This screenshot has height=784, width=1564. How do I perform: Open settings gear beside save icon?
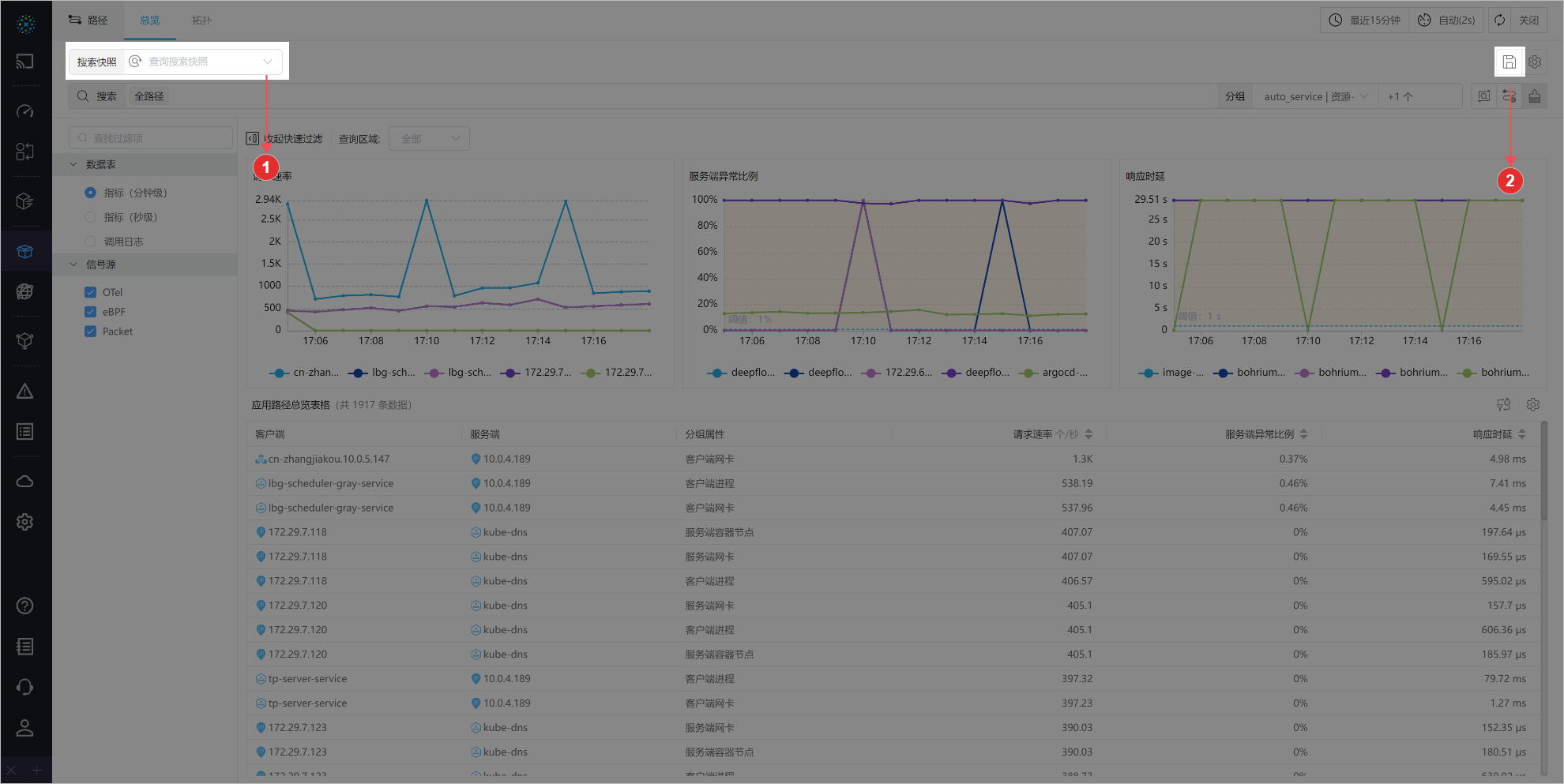(x=1535, y=62)
